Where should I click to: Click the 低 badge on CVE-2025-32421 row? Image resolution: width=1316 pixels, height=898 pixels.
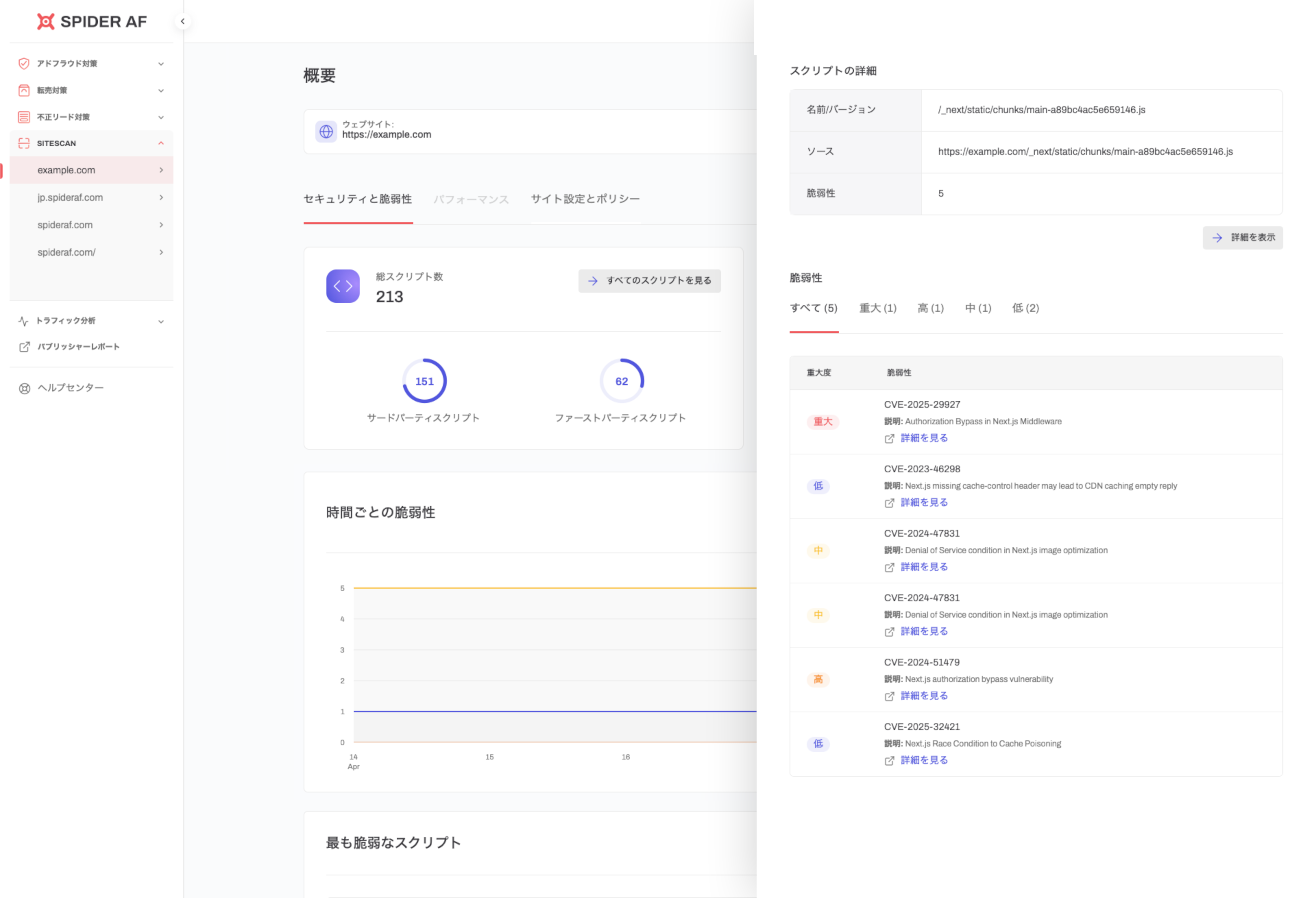(x=818, y=744)
